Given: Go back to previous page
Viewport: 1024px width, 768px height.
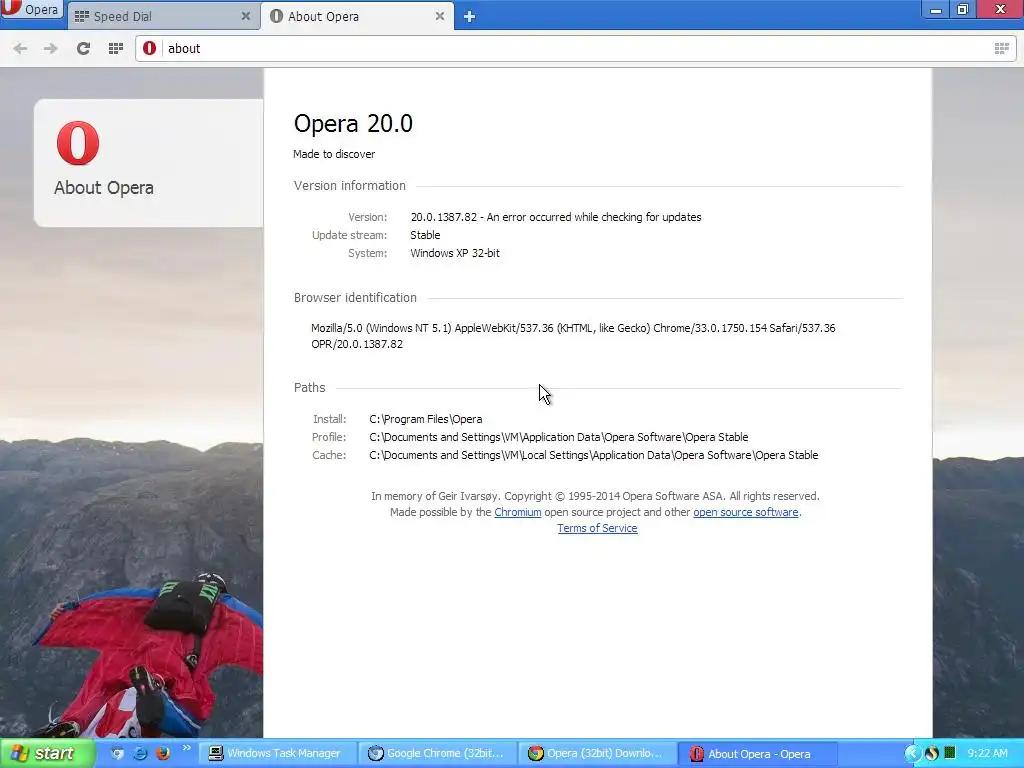Looking at the screenshot, I should click(x=20, y=48).
